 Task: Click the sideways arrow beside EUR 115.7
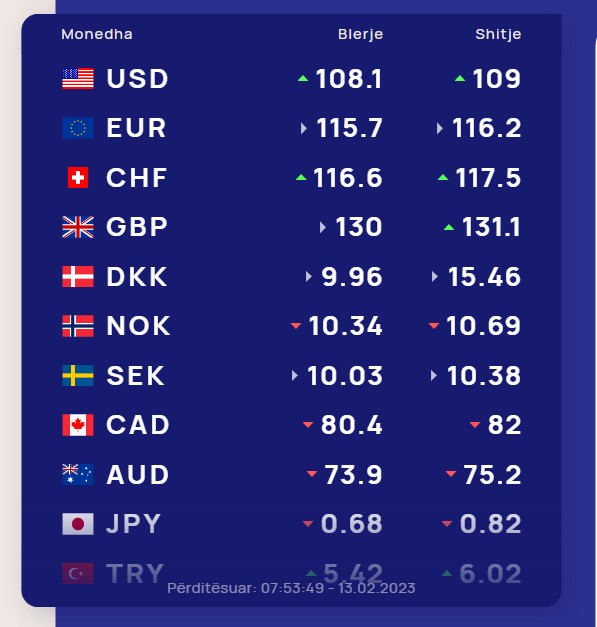coord(304,128)
